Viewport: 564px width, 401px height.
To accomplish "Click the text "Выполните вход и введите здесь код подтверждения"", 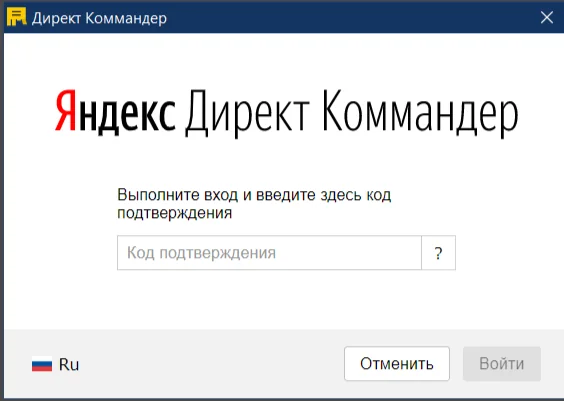I will (254, 204).
